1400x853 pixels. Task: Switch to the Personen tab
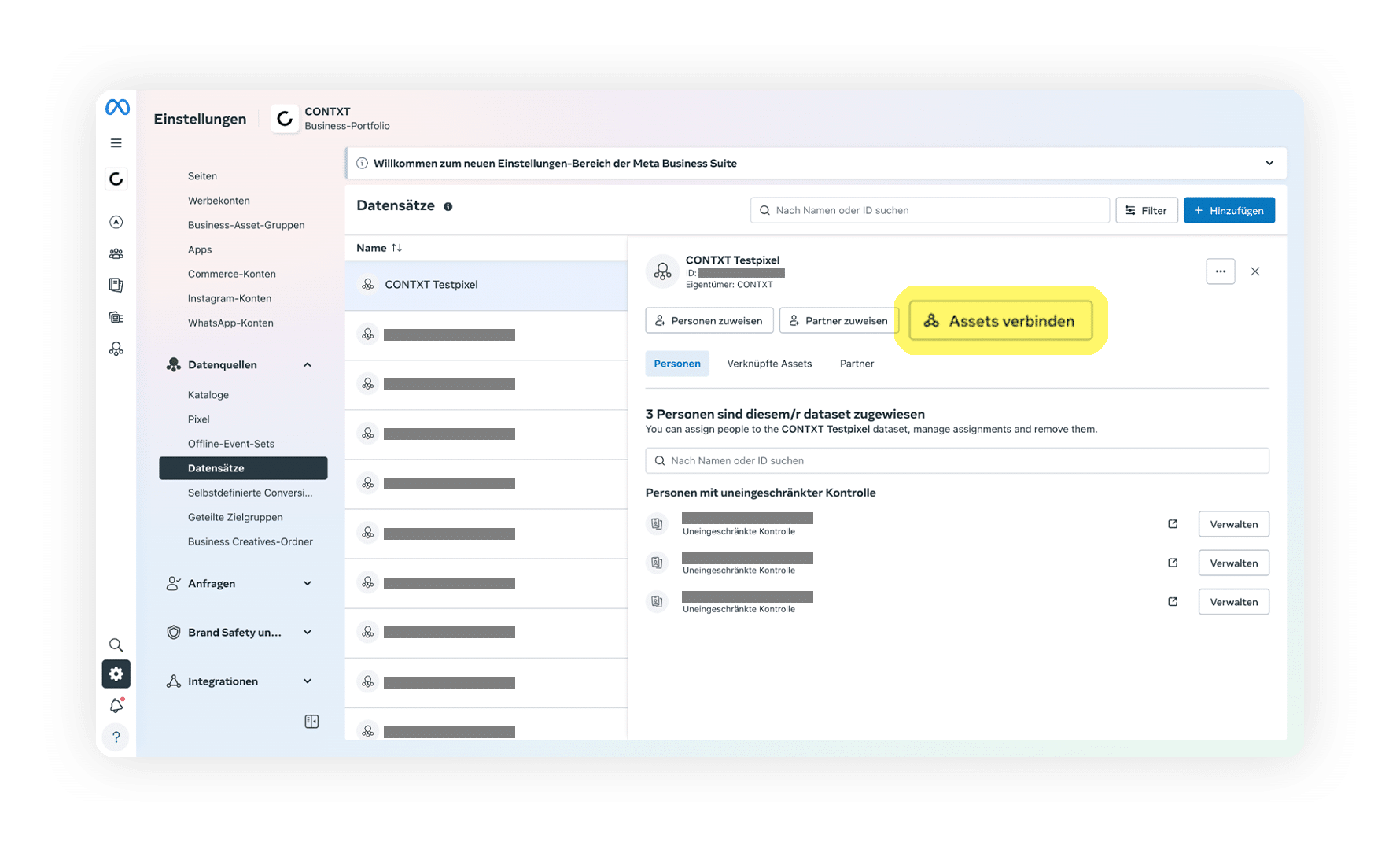(x=677, y=364)
